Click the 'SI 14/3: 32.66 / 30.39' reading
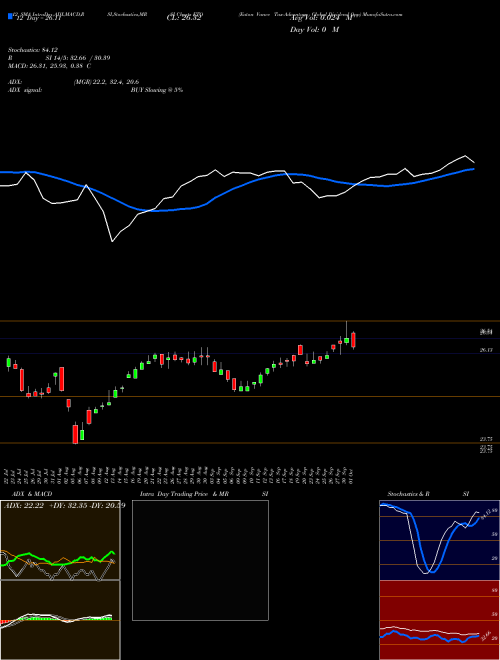The width and height of the screenshot is (500, 660). (x=78, y=58)
